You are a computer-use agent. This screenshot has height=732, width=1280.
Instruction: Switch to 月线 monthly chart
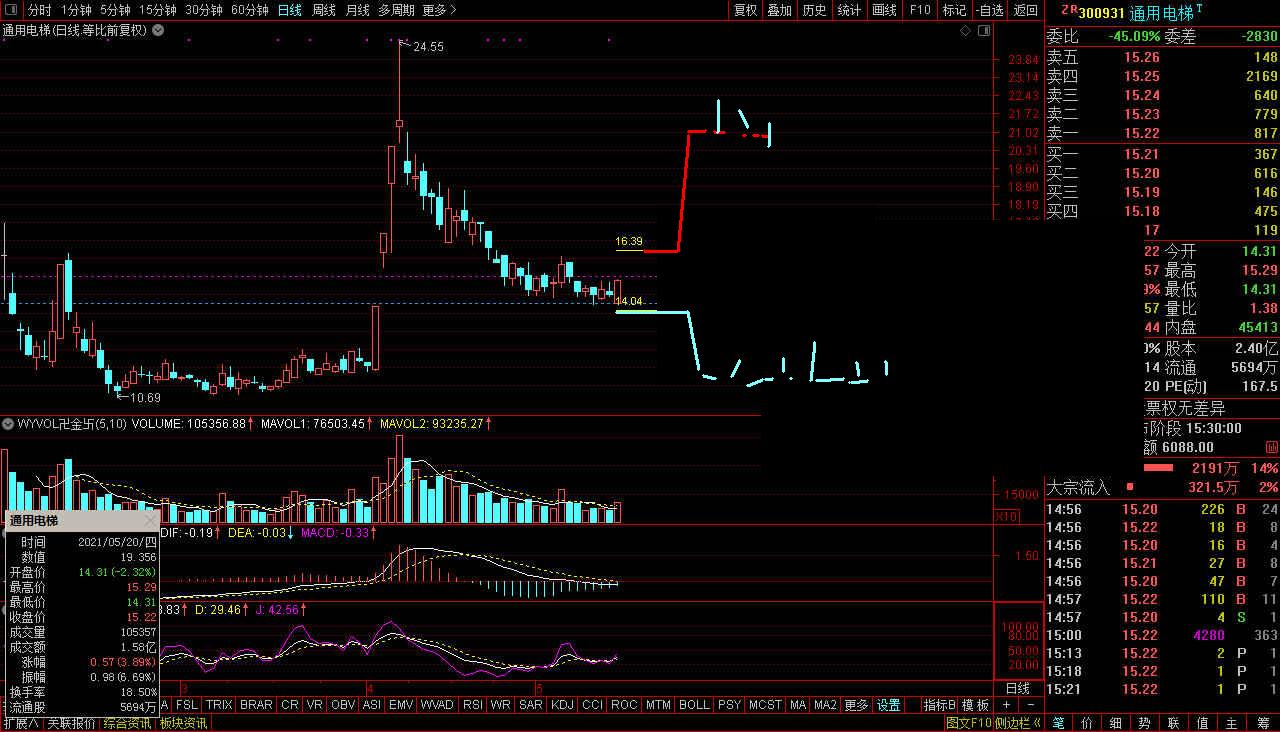coord(357,10)
